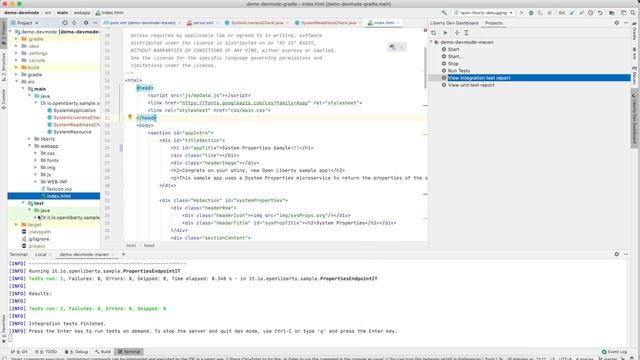Select the Local terminal tab
Screen dimensions: 640x360
tap(40, 254)
